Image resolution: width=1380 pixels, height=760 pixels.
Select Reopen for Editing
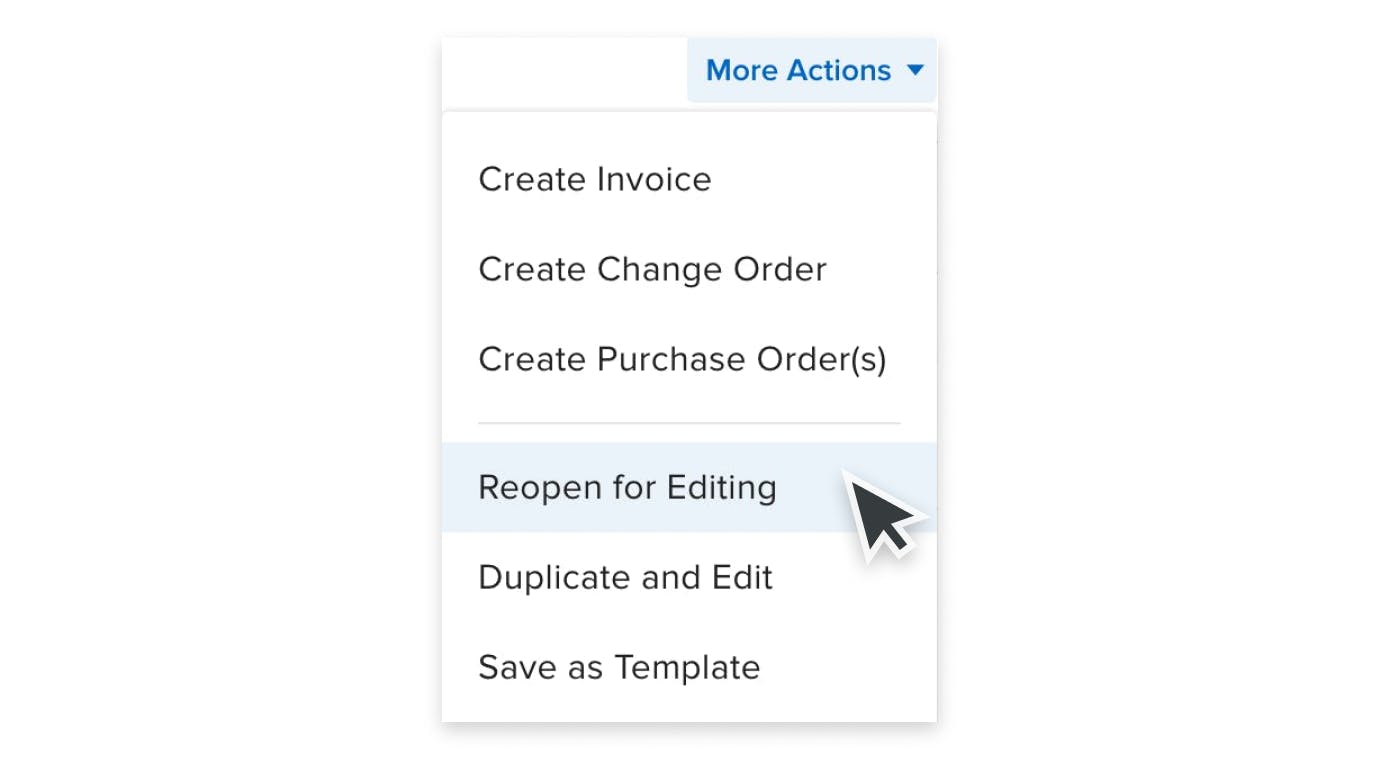pyautogui.click(x=627, y=487)
